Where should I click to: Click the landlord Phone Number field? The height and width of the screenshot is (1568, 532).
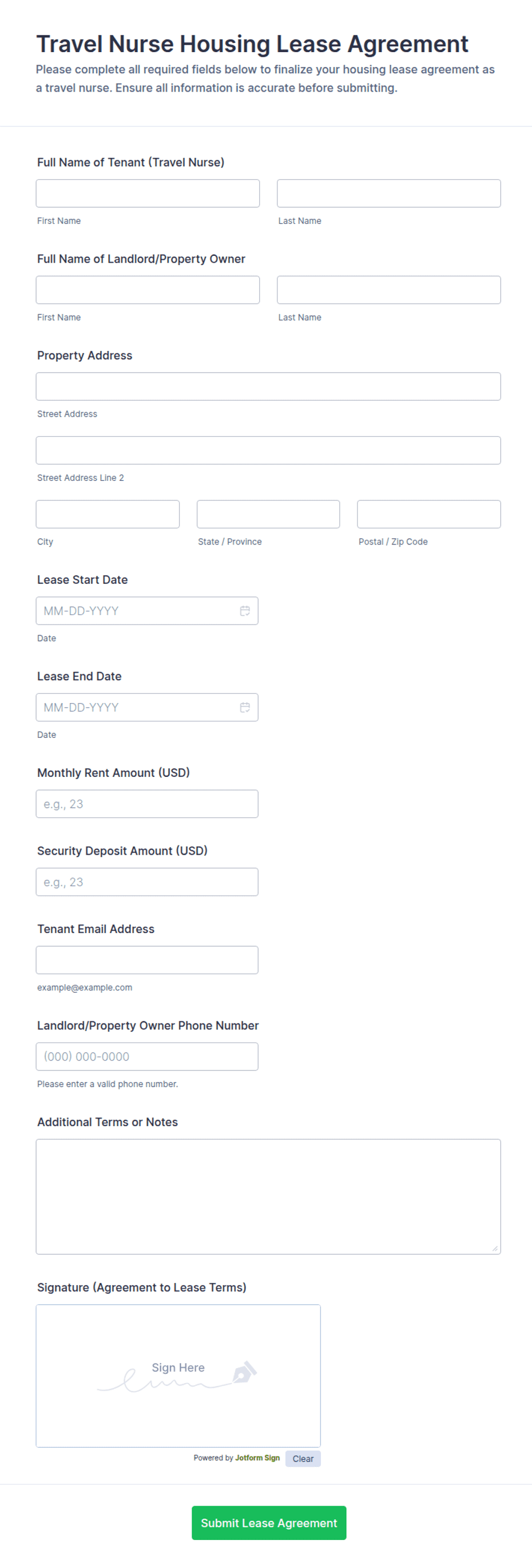coord(147,1057)
